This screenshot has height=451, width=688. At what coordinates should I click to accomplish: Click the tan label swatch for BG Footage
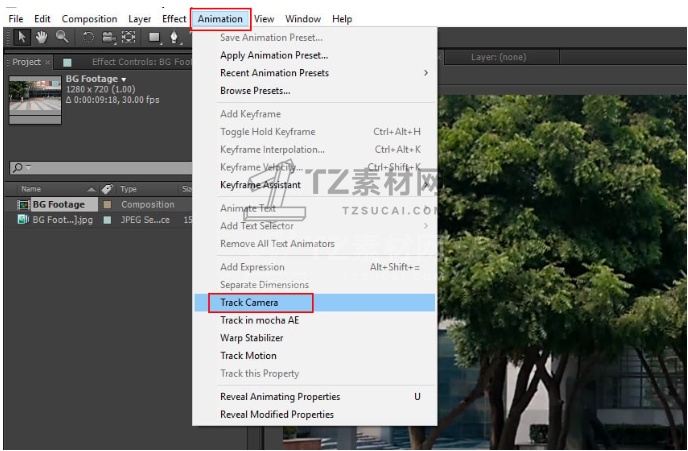(x=107, y=204)
